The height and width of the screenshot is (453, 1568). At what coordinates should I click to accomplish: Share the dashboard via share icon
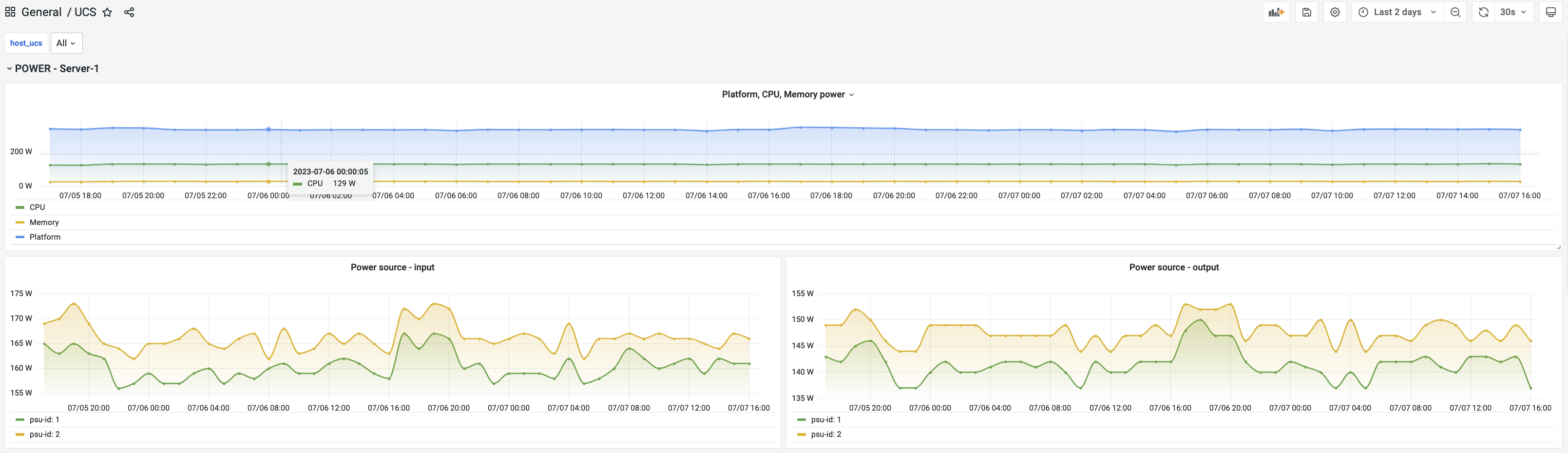(129, 12)
